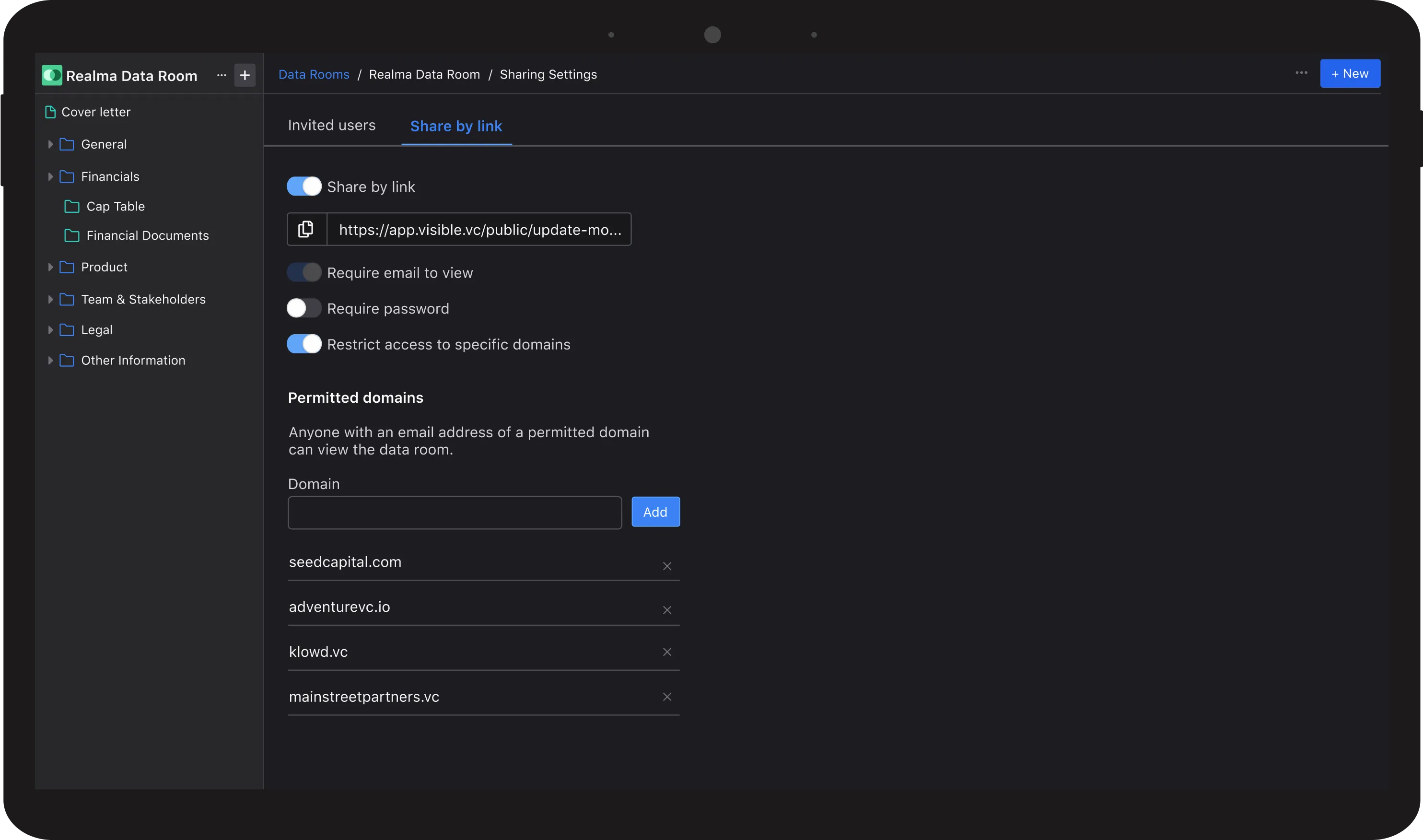This screenshot has width=1423, height=840.
Task: Expand the Legal folder tree
Action: [x=50, y=330]
